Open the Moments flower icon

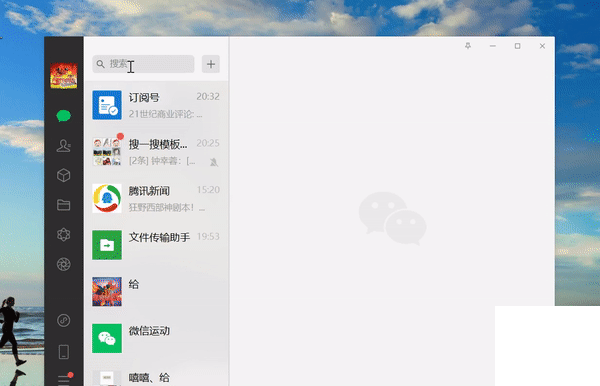[x=64, y=235]
